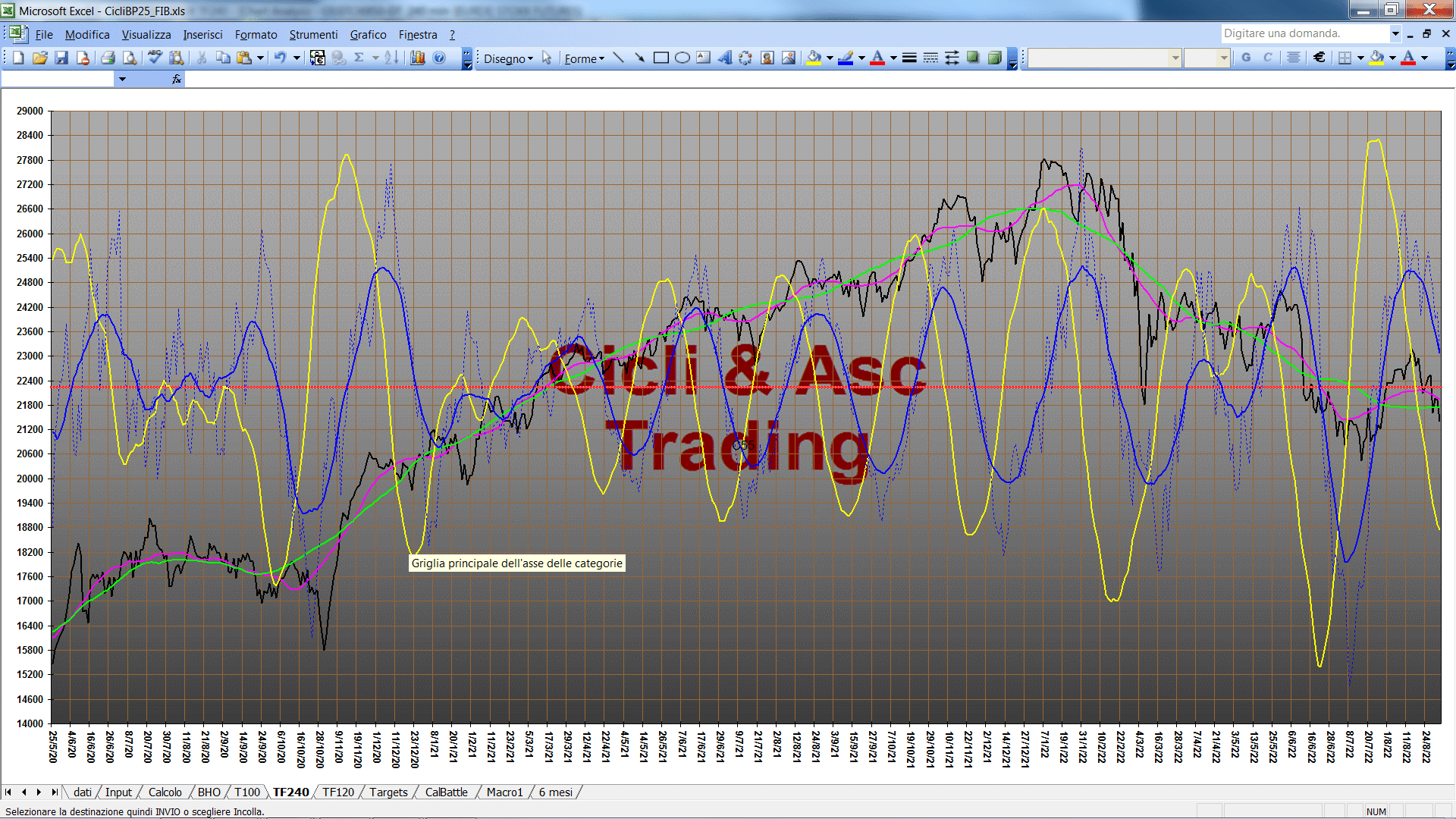Viewport: 1456px width, 819px height.
Task: Click the euro conversion icon in the standard toolbar
Action: pos(318,58)
